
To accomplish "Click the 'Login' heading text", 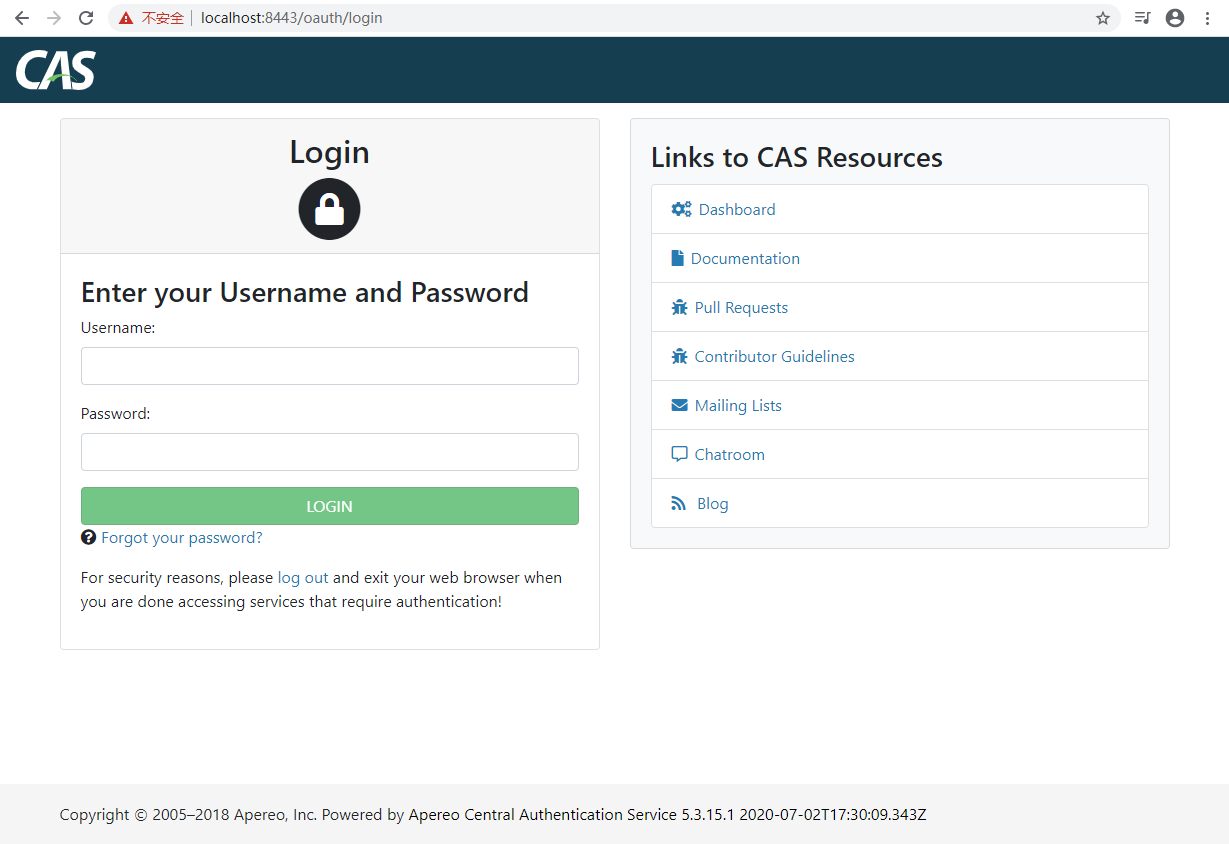I will point(329,152).
